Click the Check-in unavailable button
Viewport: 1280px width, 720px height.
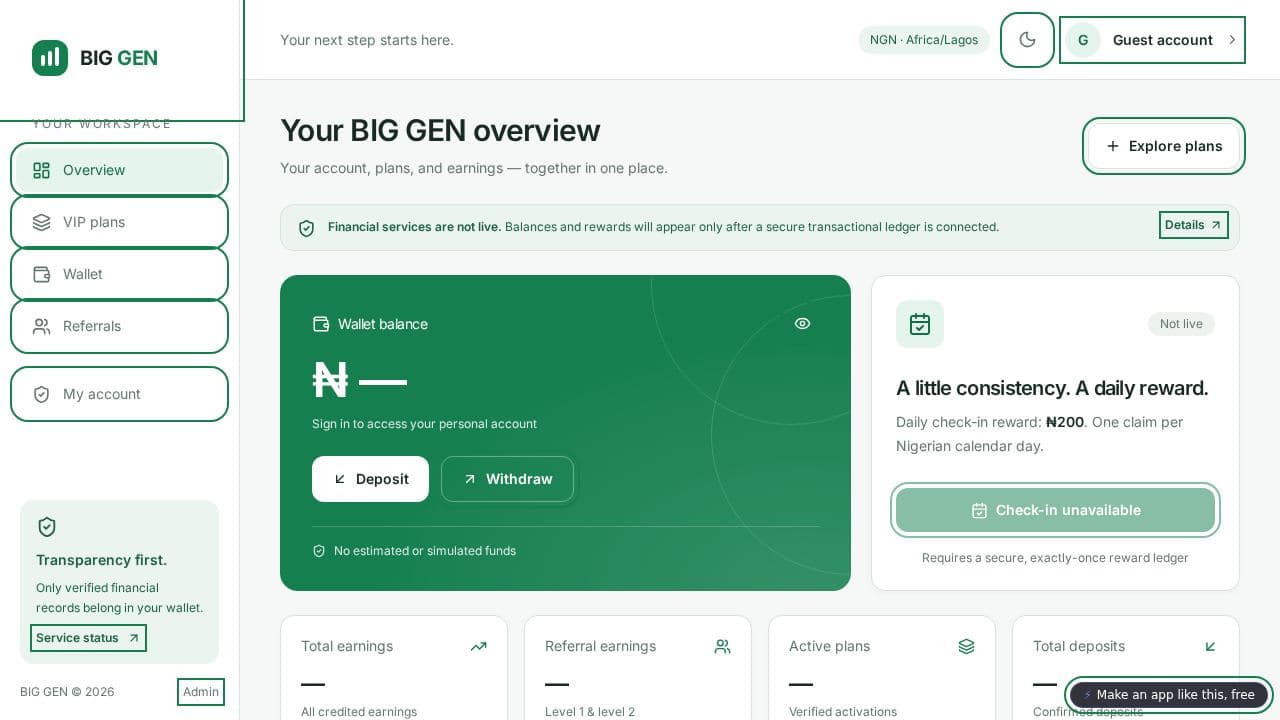[x=1055, y=510]
